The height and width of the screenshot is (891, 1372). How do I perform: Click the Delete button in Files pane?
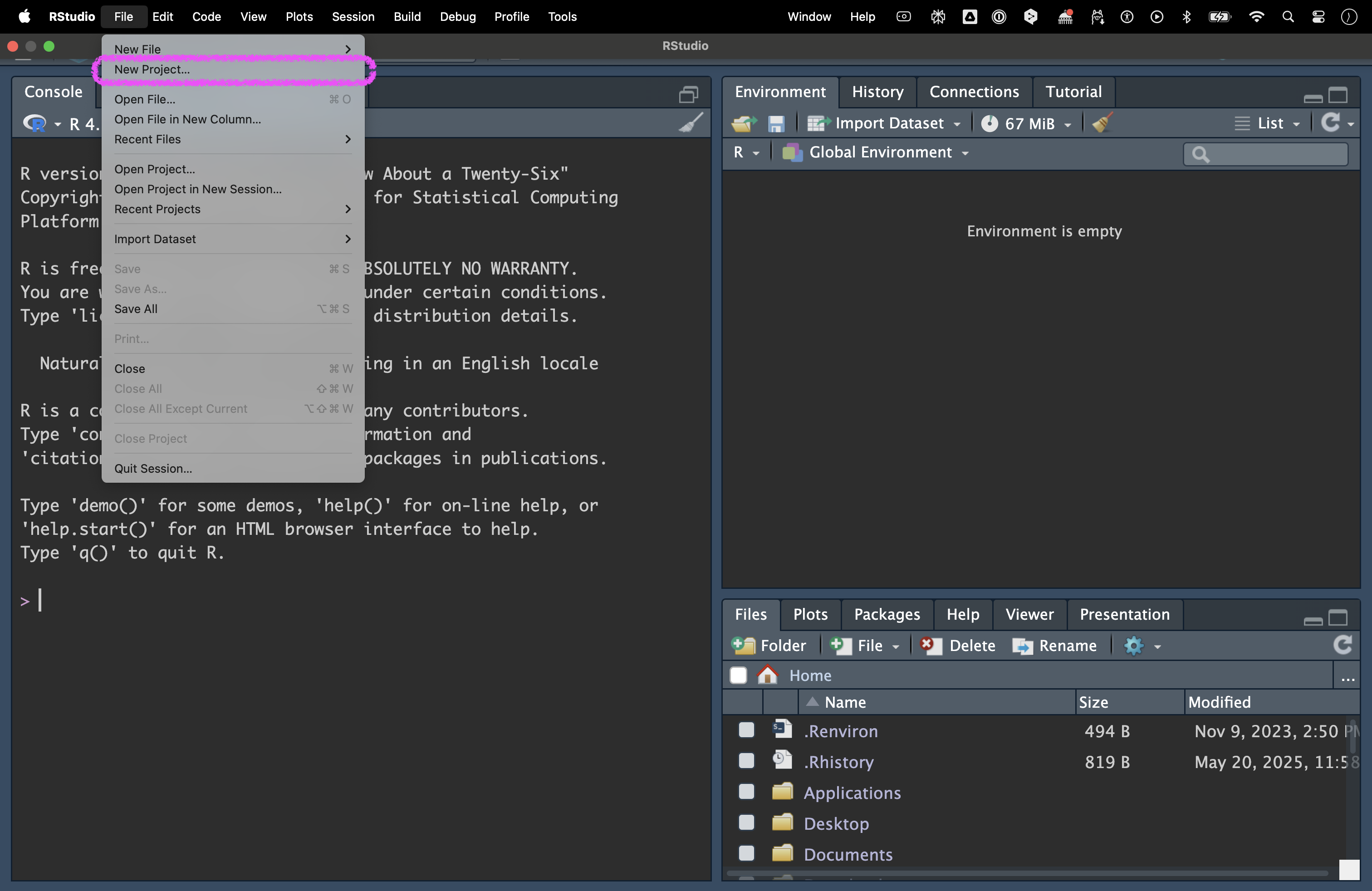pos(957,646)
